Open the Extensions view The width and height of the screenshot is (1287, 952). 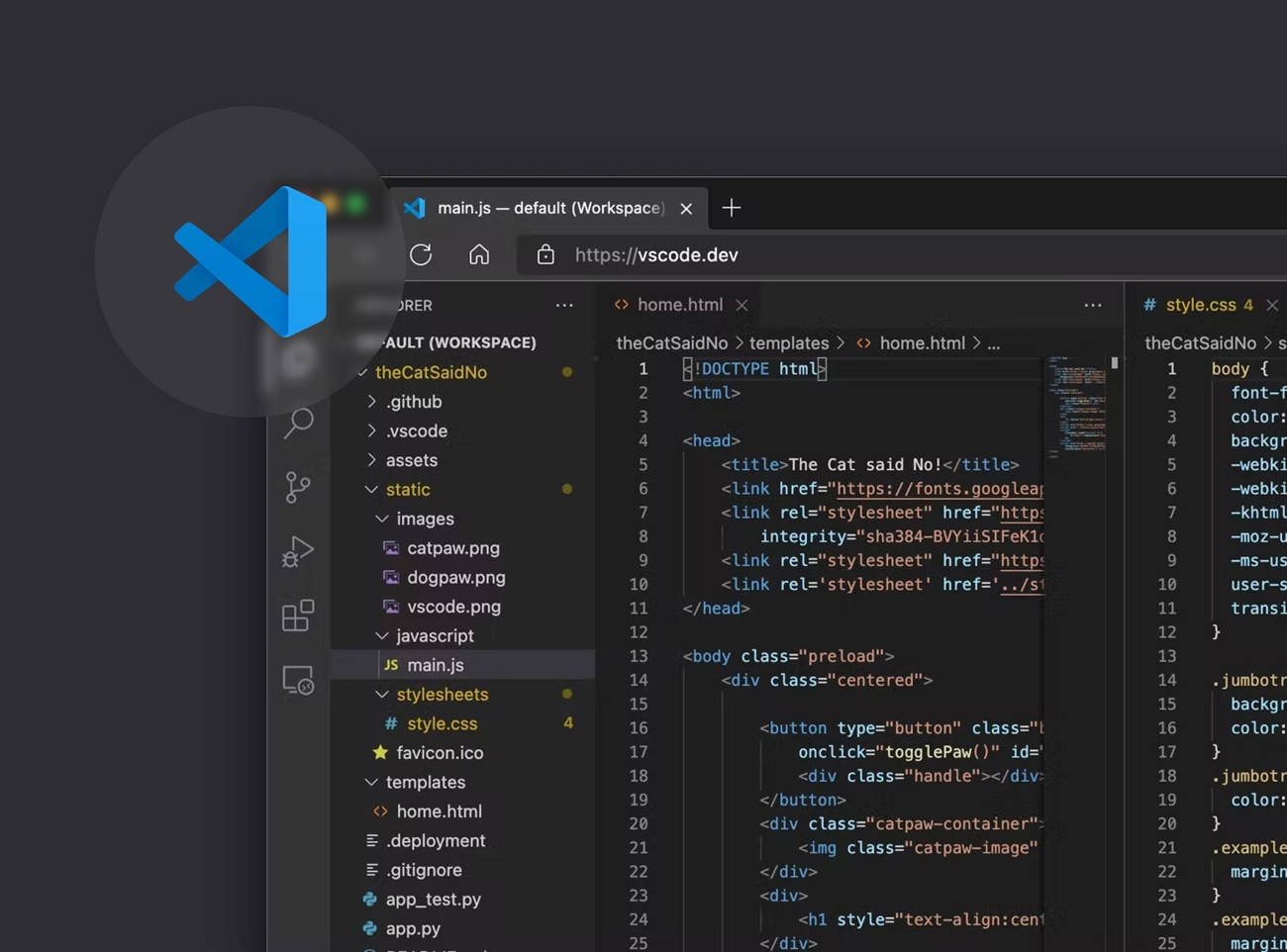(x=298, y=616)
